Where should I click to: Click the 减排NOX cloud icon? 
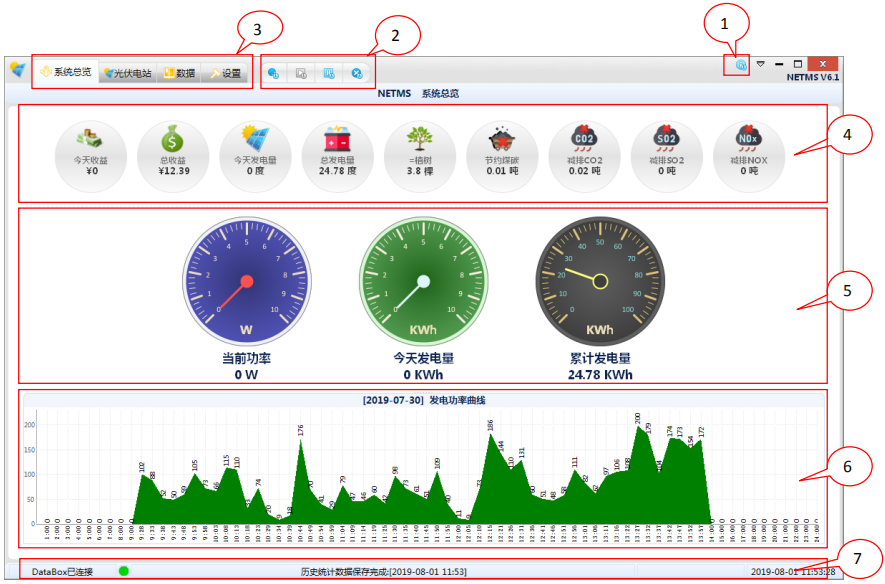(x=749, y=138)
